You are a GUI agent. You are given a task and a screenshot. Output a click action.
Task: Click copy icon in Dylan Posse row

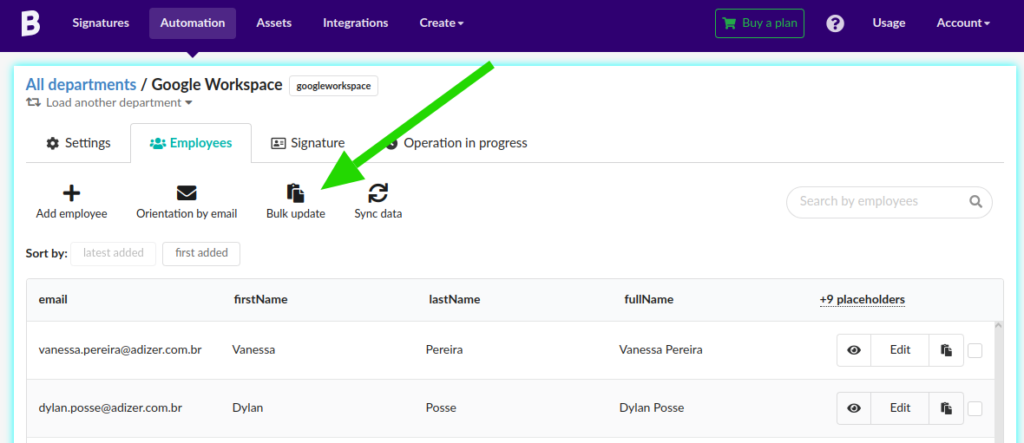pos(946,408)
